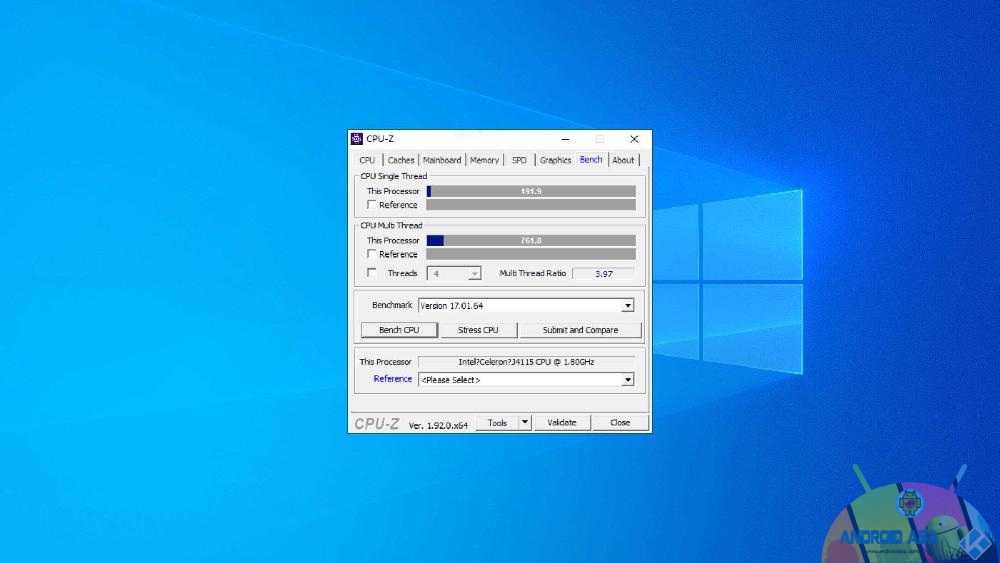Screen dimensions: 1000x563
Task: Start the Stress CPU test
Action: (478, 330)
